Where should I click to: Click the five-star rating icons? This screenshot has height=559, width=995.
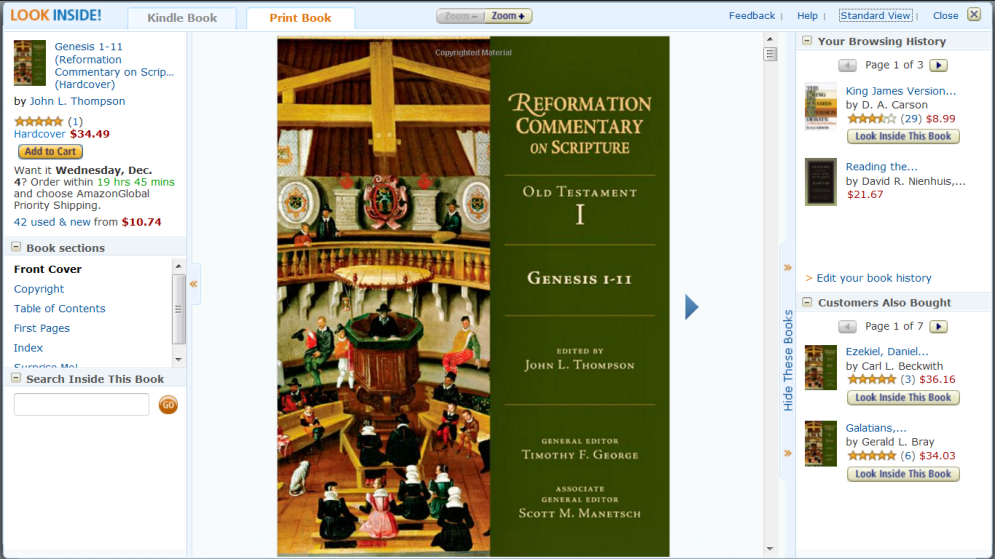tap(39, 121)
